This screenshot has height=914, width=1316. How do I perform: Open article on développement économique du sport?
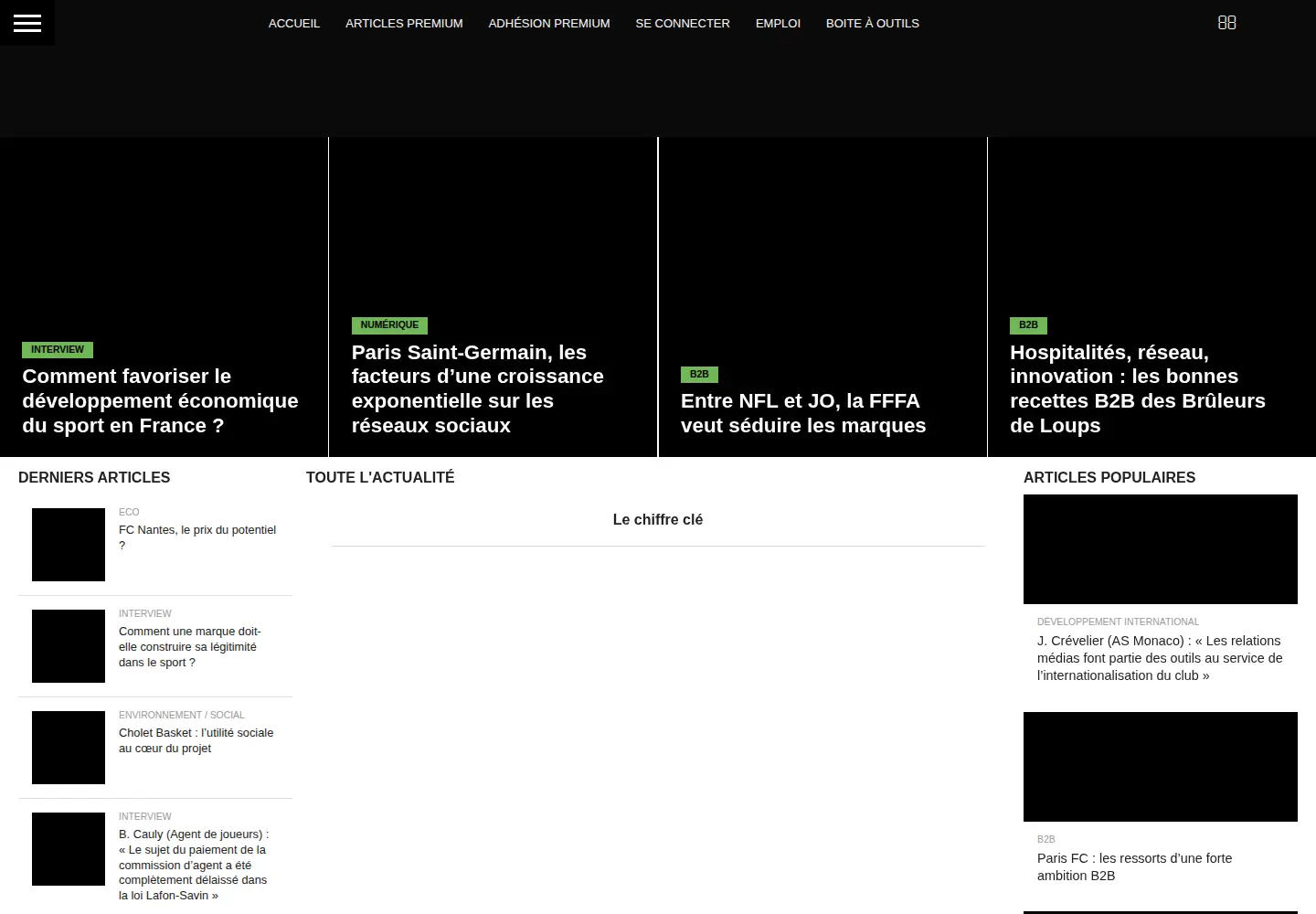click(161, 401)
